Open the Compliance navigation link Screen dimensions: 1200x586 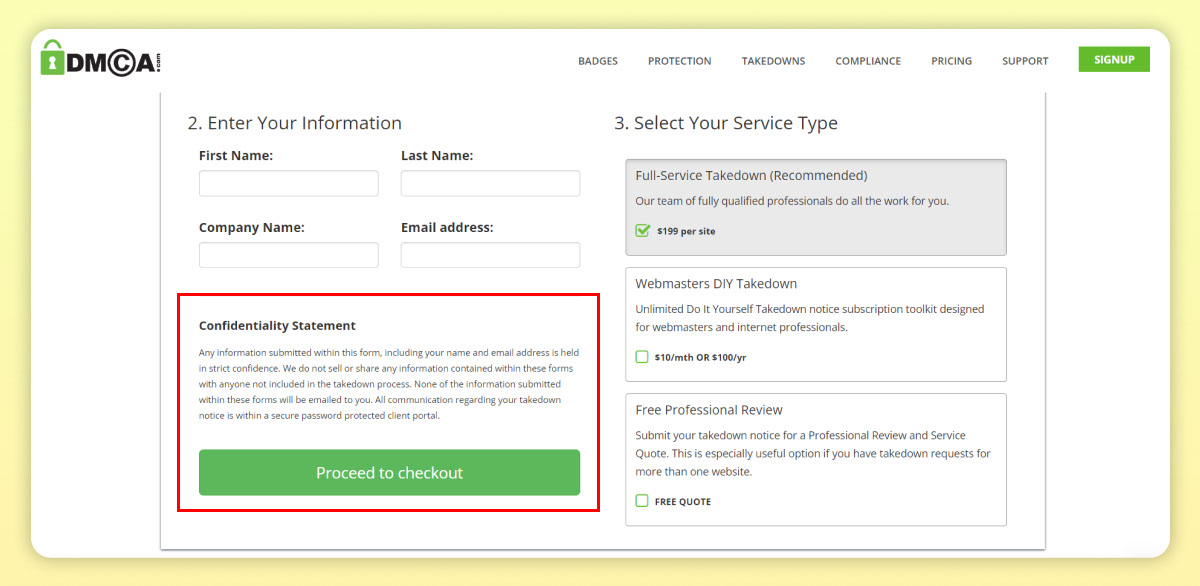click(x=868, y=61)
